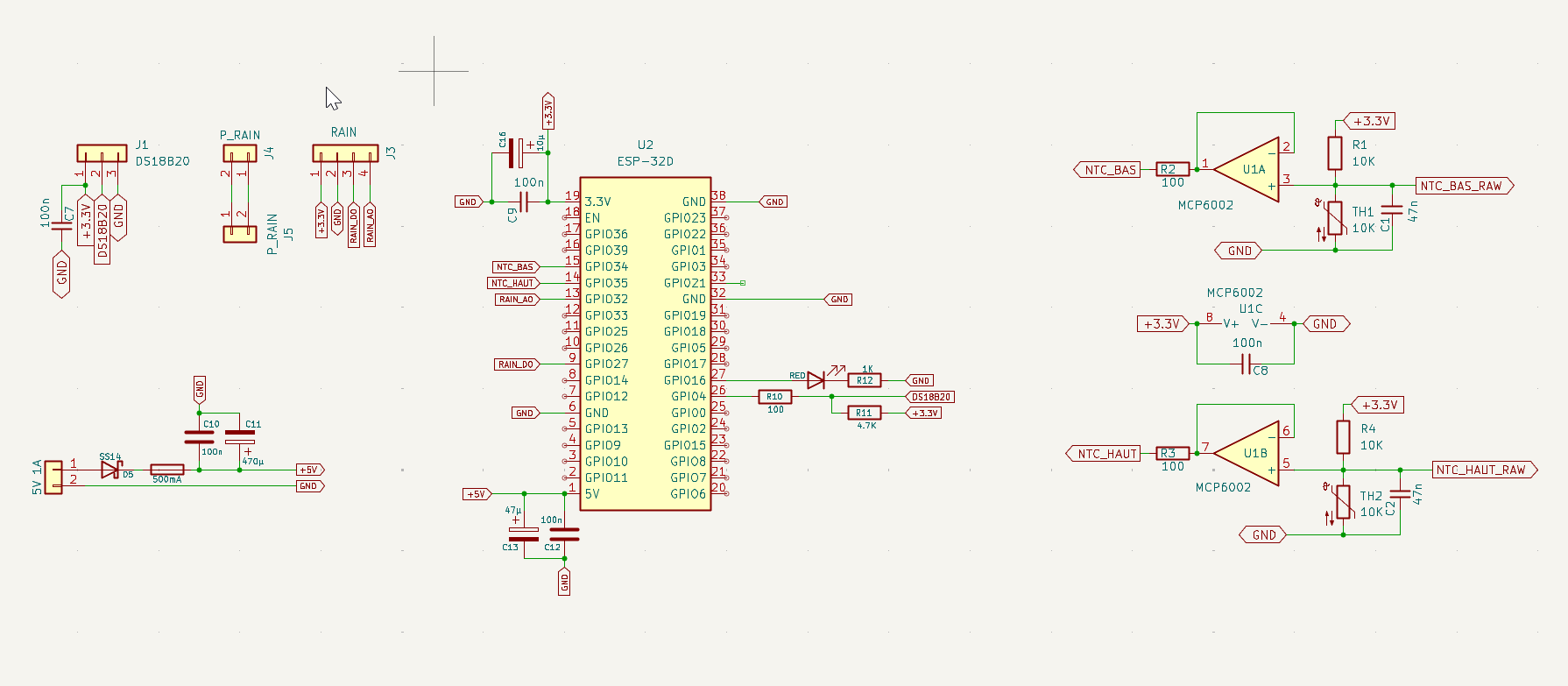Select the J3 RAIN connector

click(x=345, y=153)
